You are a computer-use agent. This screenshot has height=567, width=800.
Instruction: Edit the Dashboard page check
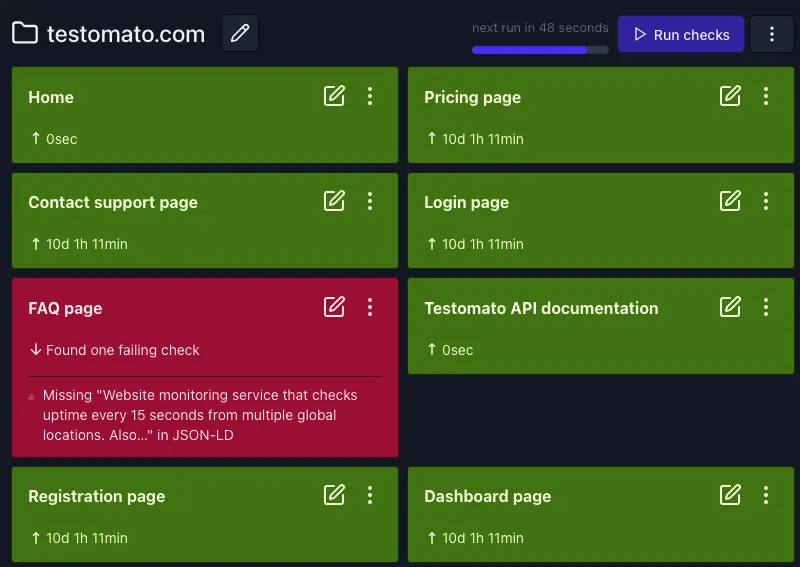pyautogui.click(x=730, y=495)
